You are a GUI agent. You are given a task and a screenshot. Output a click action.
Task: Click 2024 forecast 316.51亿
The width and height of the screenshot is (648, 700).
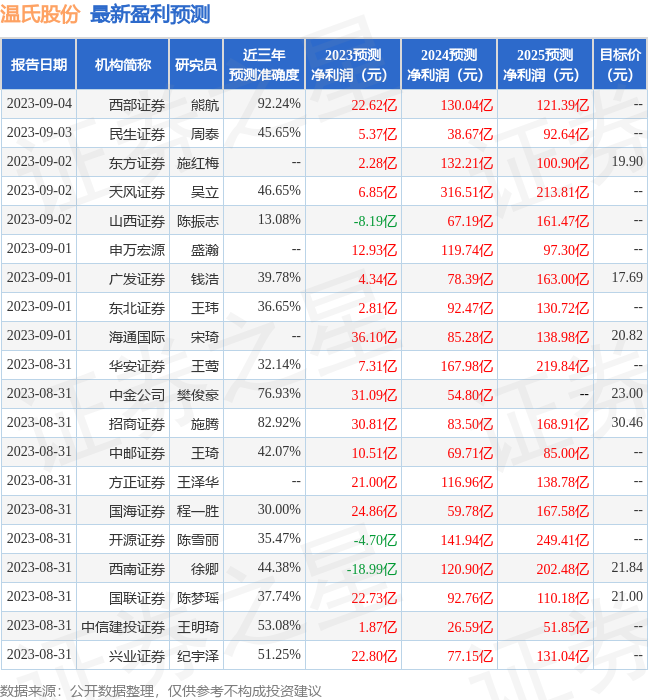[467, 192]
